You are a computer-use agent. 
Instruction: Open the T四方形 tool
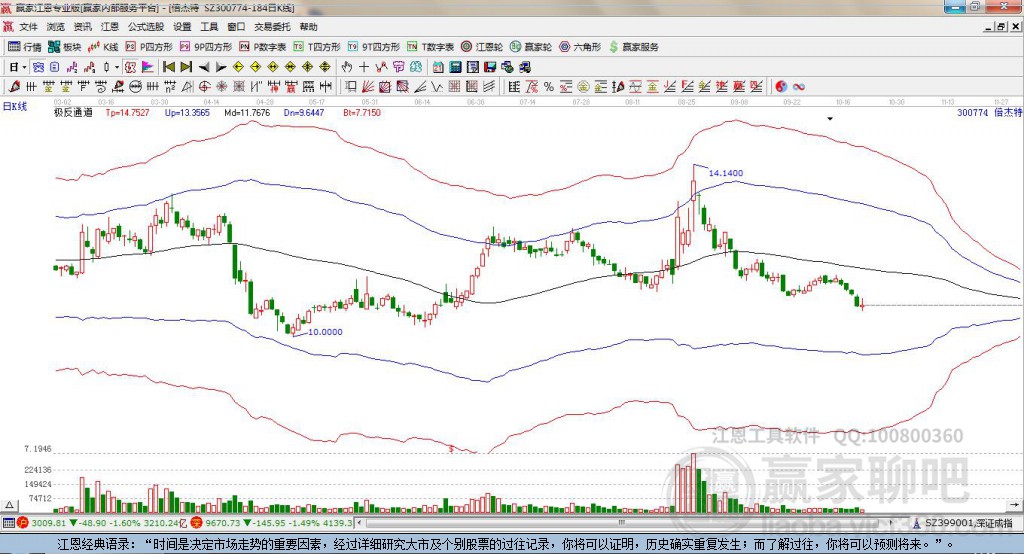tap(317, 47)
